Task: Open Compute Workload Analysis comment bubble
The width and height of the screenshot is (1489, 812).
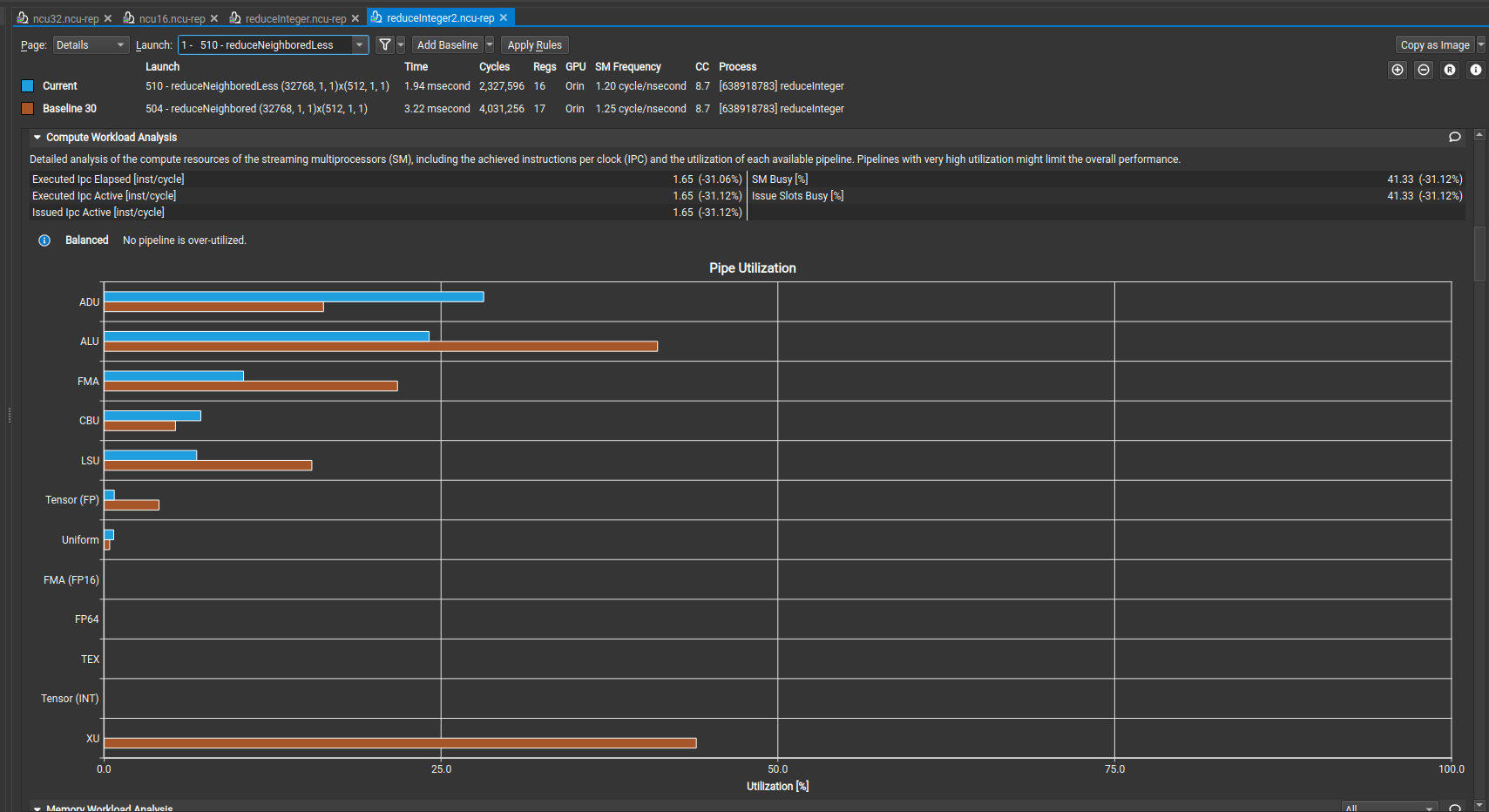Action: (1454, 137)
